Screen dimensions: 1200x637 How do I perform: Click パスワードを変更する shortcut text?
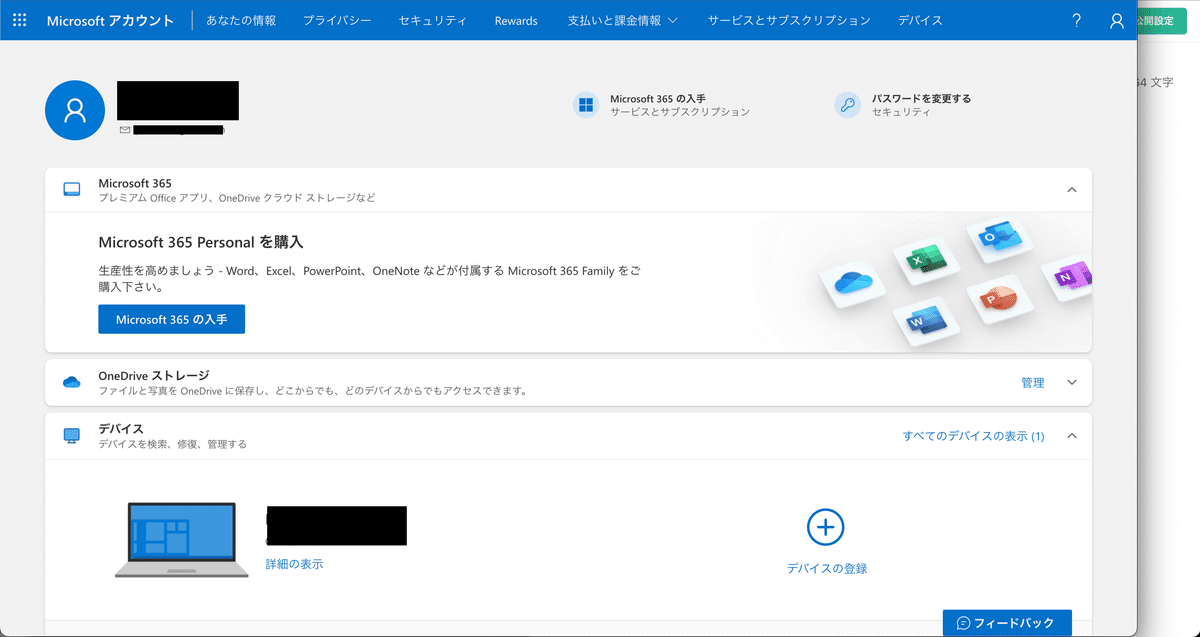click(x=921, y=99)
